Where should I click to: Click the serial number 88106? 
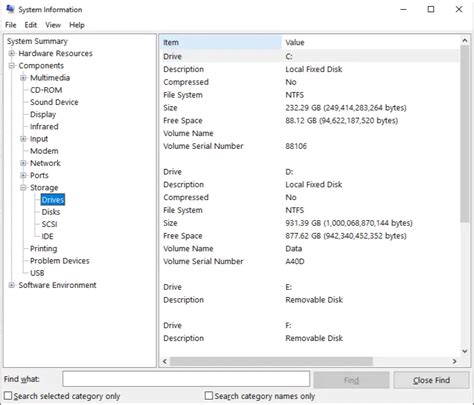296,146
